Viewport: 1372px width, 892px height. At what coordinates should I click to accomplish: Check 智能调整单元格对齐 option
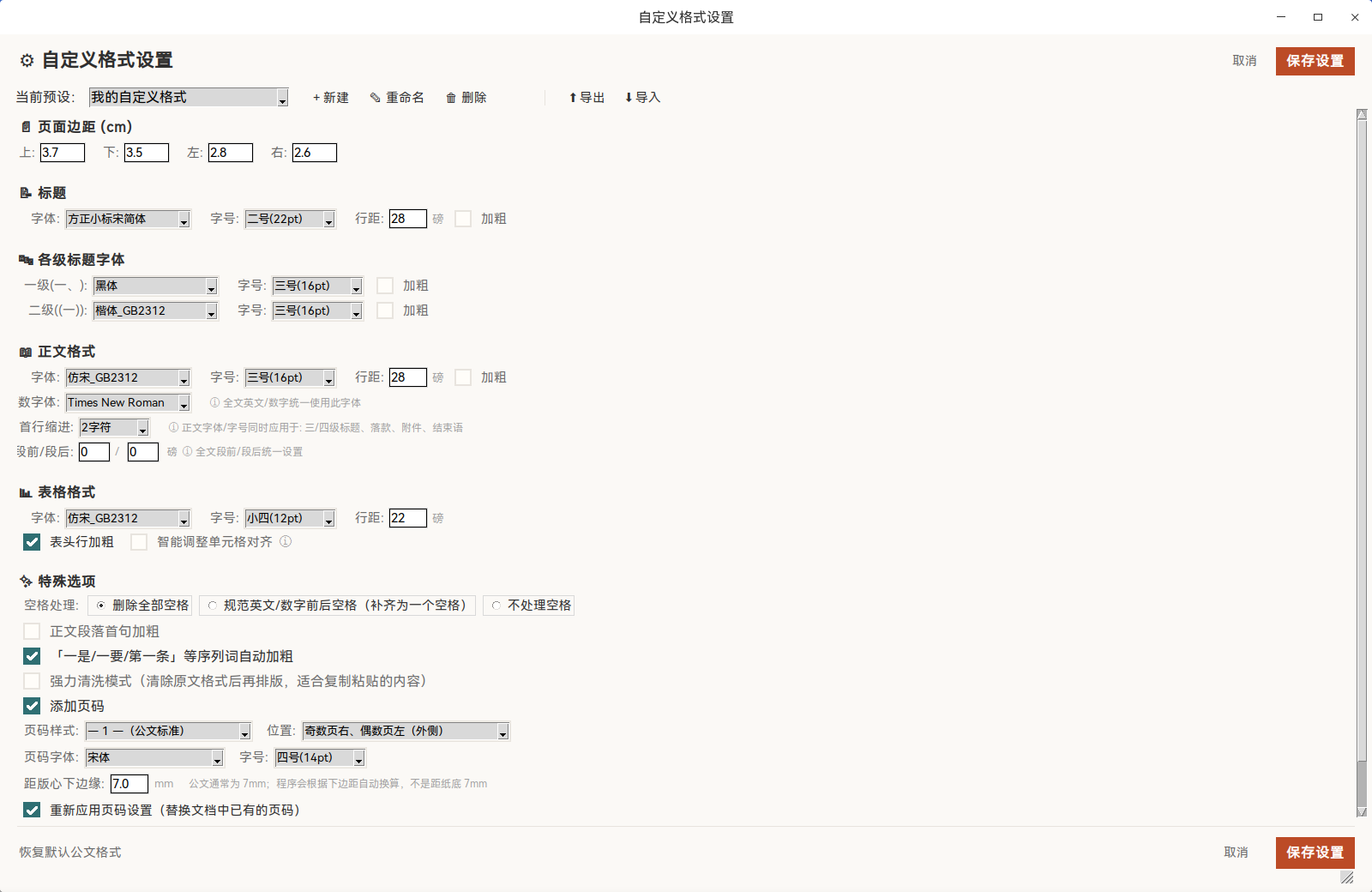pyautogui.click(x=139, y=542)
